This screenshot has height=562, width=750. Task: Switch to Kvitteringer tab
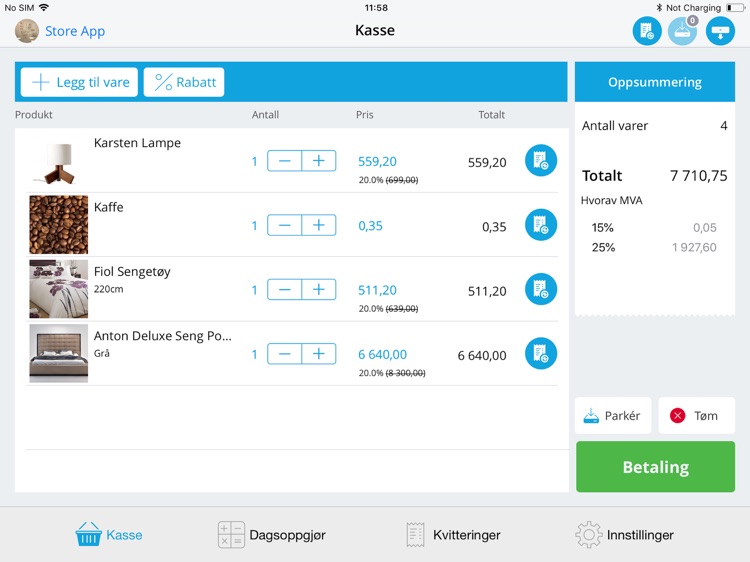[x=453, y=535]
